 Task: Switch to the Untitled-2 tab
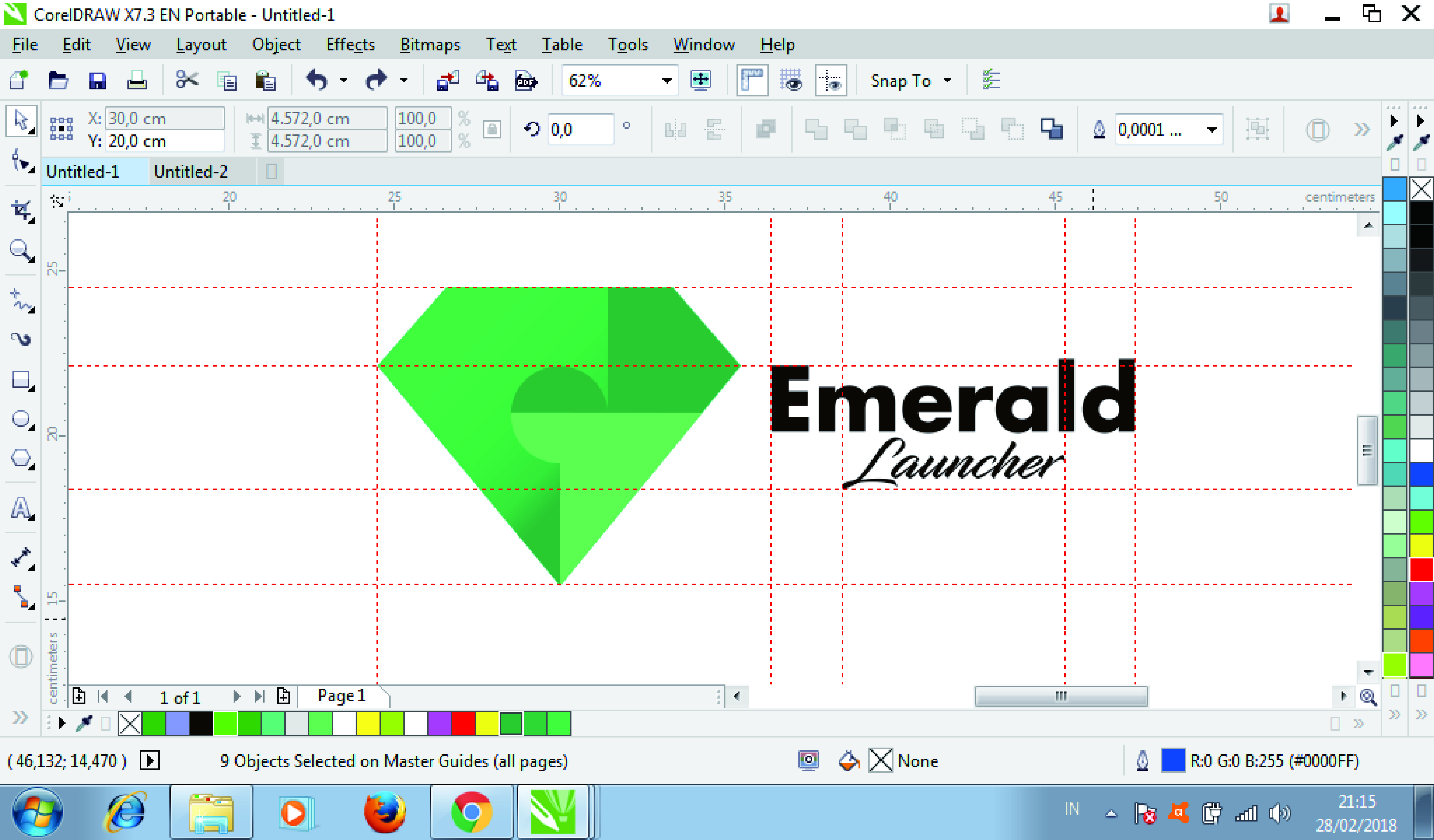tap(191, 171)
